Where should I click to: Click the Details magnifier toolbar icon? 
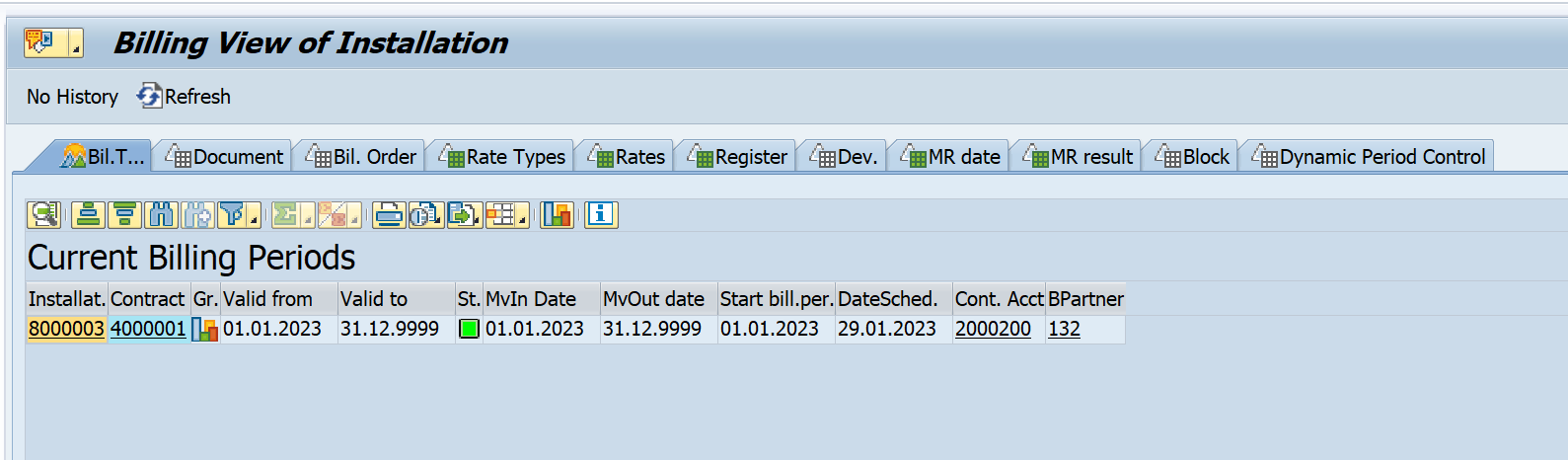pos(43,214)
